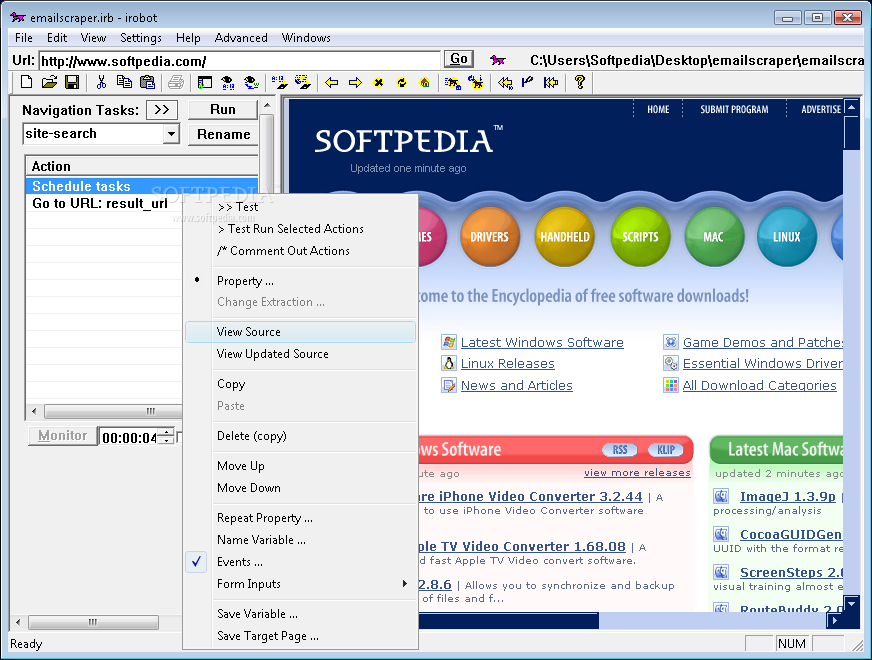Click the pink robot dog icon beside Go
The height and width of the screenshot is (660, 872).
coord(497,59)
